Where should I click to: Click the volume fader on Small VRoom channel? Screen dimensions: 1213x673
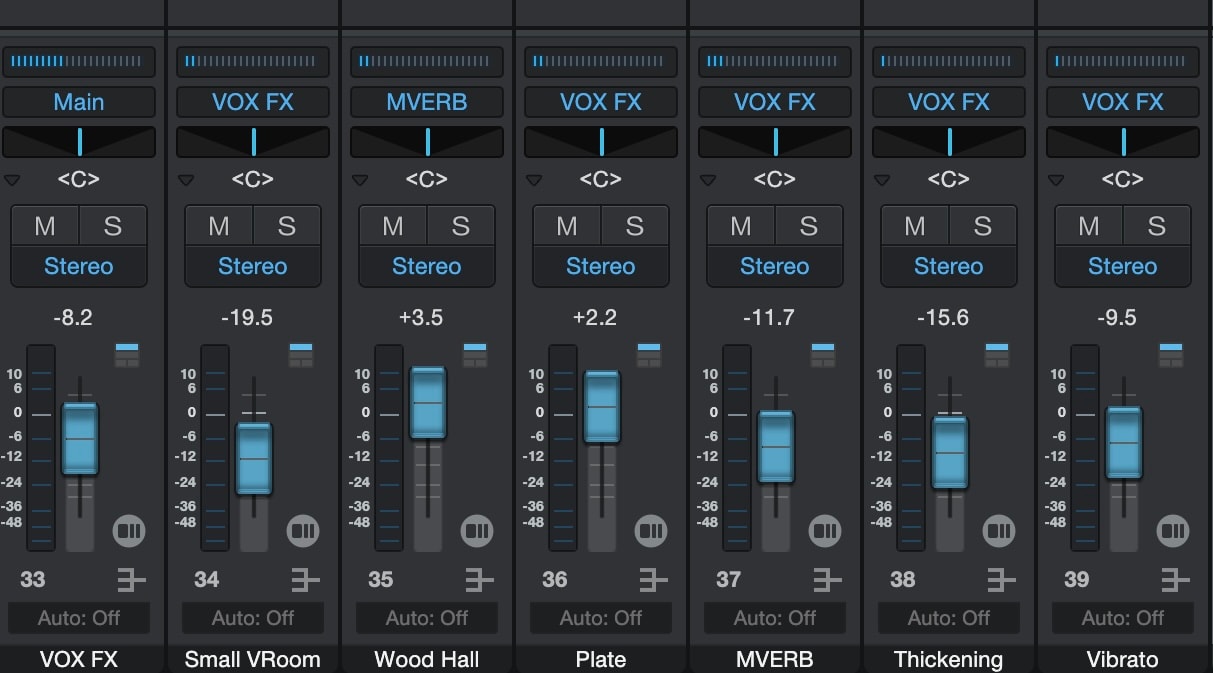coord(254,459)
